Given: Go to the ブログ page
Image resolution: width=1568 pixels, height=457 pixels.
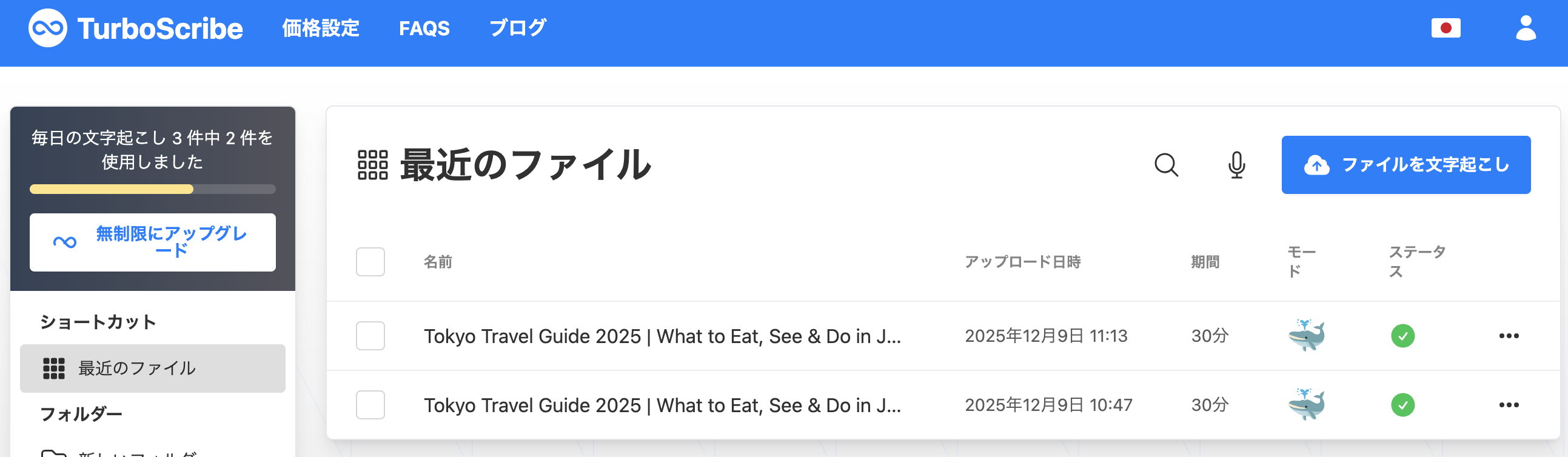Looking at the screenshot, I should [518, 27].
